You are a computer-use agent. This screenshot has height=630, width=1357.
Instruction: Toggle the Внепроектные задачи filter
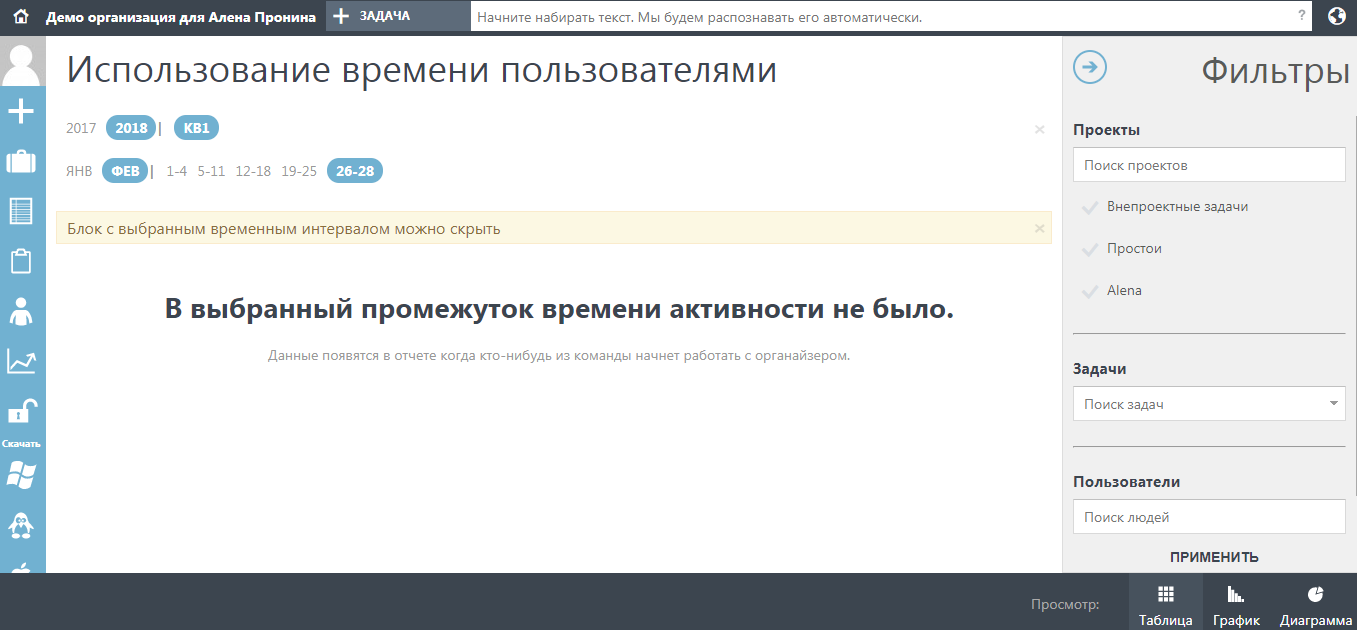[x=1165, y=207]
